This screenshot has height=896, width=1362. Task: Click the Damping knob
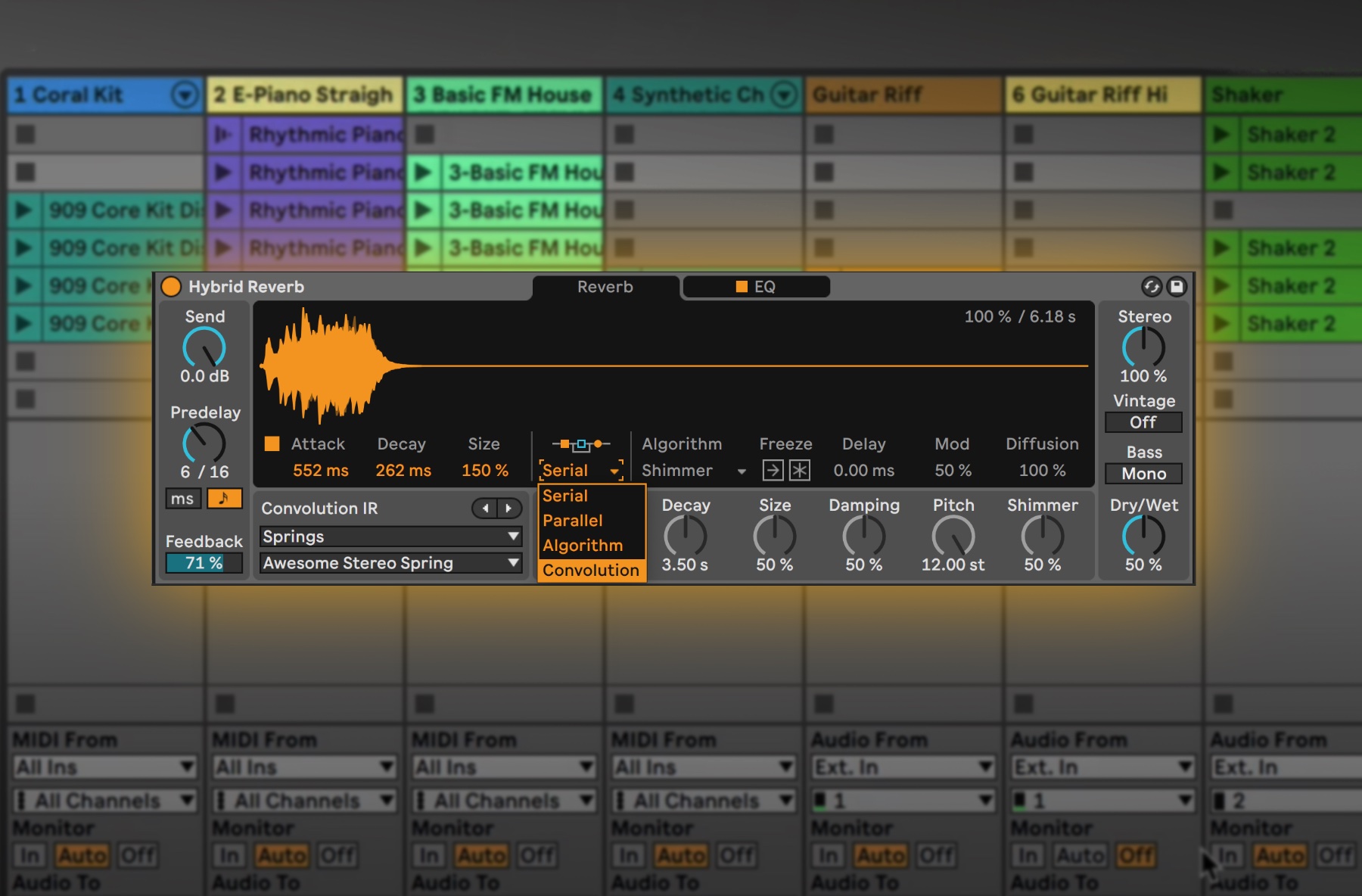click(863, 537)
